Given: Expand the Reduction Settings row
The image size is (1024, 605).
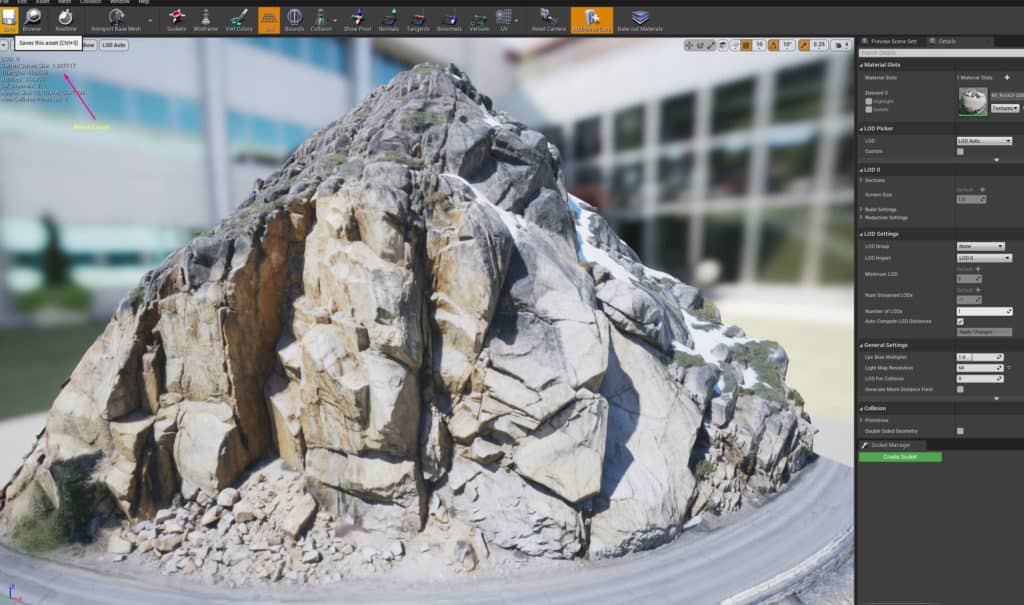Looking at the screenshot, I should pyautogui.click(x=862, y=218).
